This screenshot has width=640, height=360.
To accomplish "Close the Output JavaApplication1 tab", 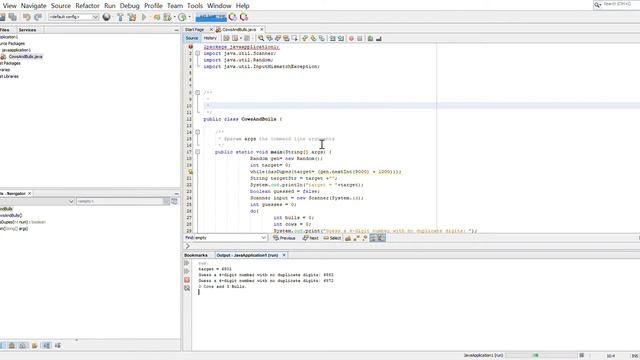I will tap(284, 255).
